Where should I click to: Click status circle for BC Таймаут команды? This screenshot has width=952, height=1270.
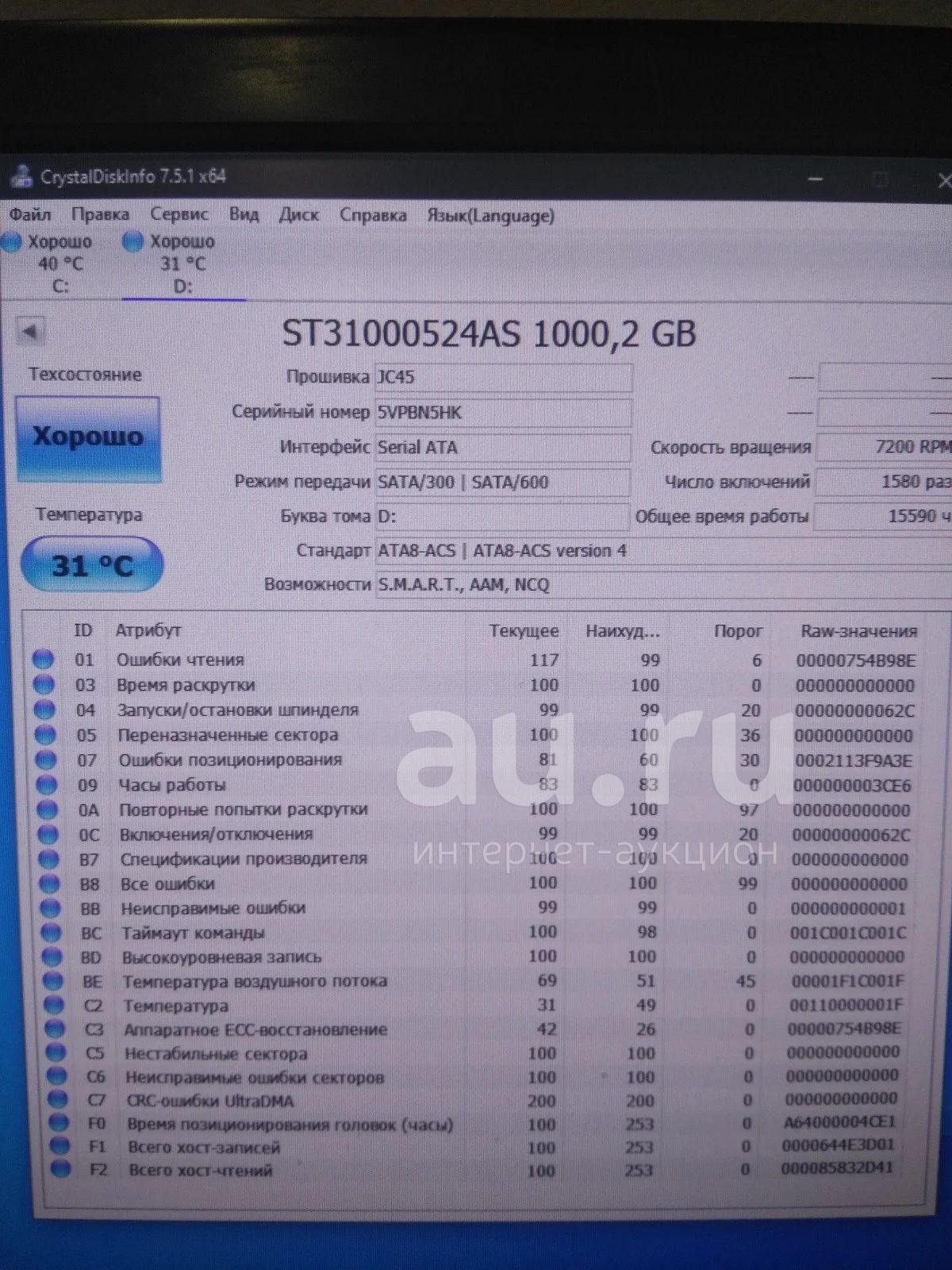point(51,933)
